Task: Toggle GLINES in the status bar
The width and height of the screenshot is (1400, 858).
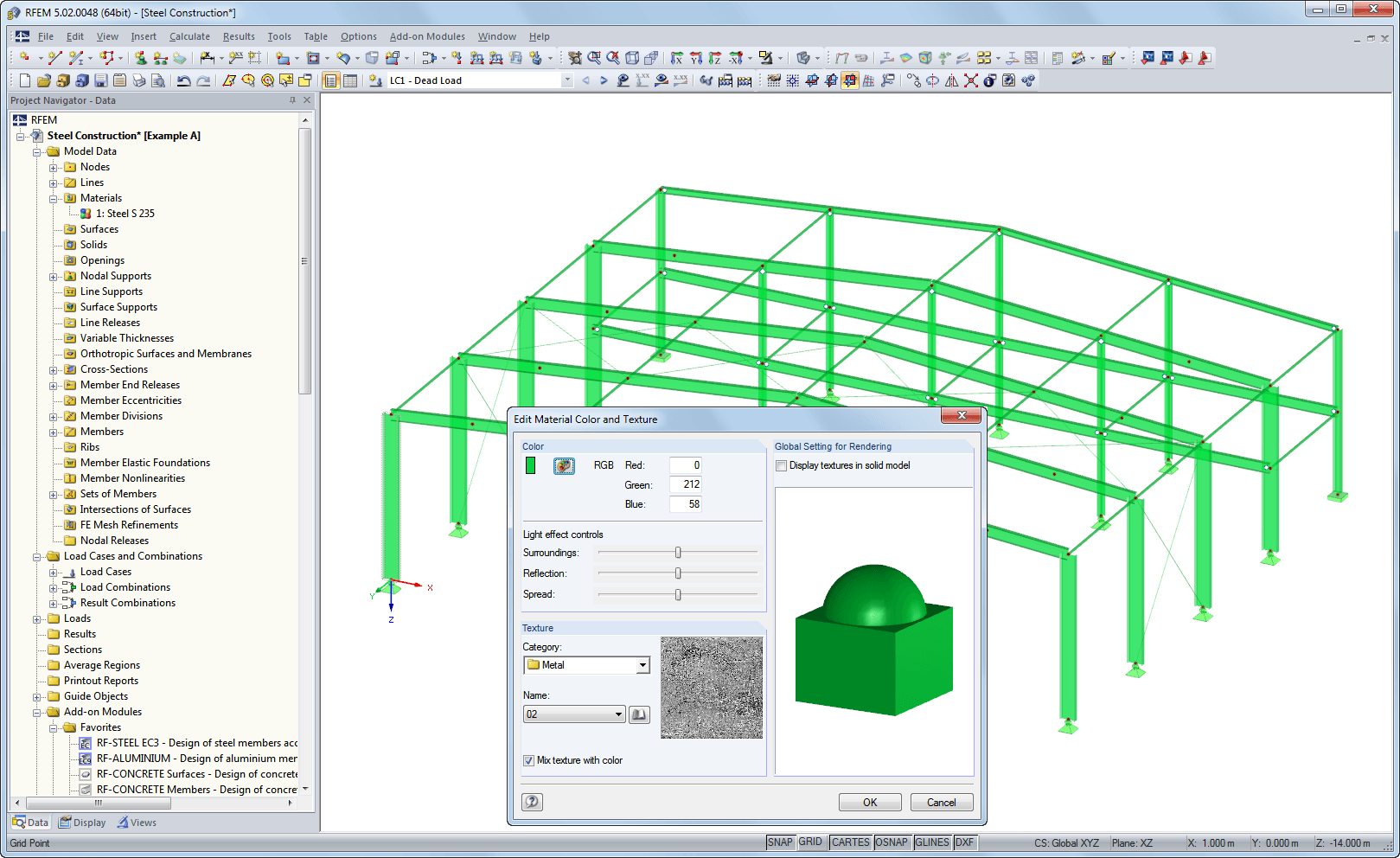Action: [932, 842]
